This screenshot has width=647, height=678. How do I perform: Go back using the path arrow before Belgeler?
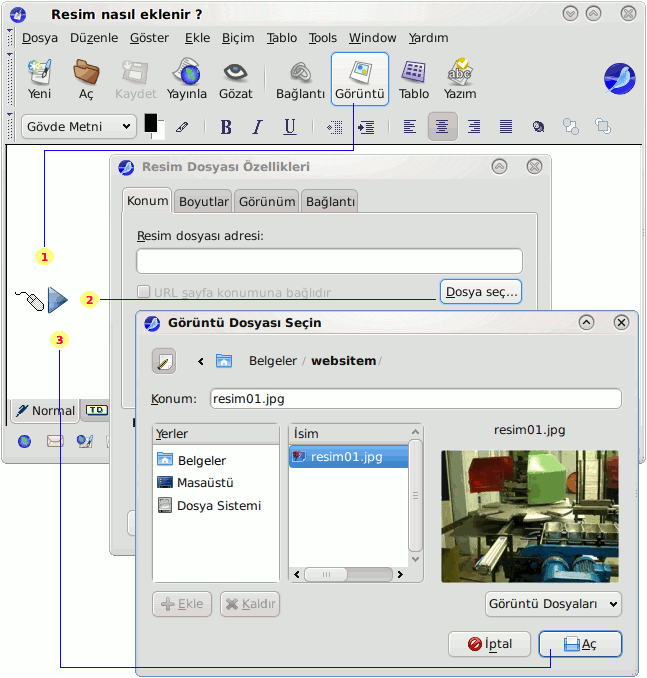pyautogui.click(x=201, y=361)
